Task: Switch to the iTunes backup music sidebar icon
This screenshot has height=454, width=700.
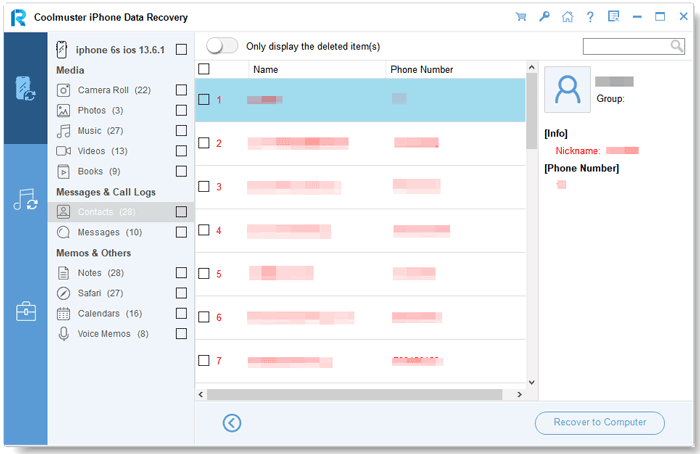Action: [x=25, y=199]
